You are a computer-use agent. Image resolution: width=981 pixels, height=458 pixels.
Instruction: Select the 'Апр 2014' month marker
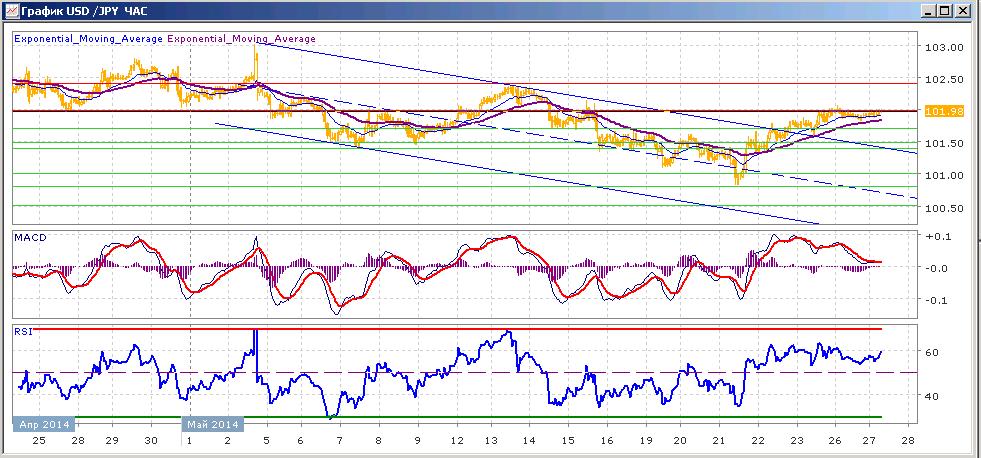click(44, 424)
